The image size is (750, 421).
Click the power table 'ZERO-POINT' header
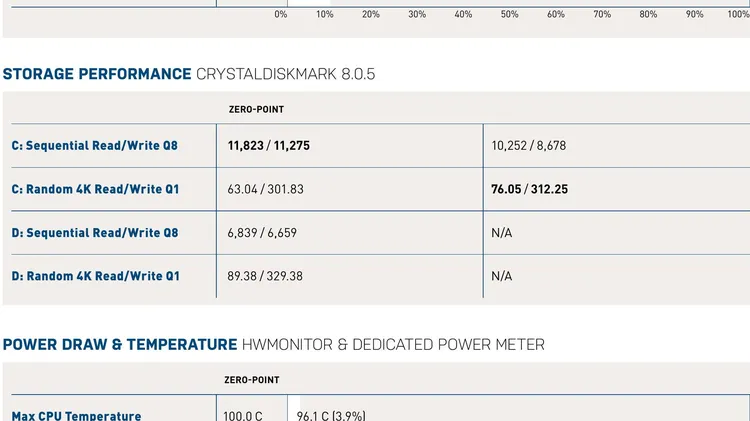pyautogui.click(x=252, y=380)
